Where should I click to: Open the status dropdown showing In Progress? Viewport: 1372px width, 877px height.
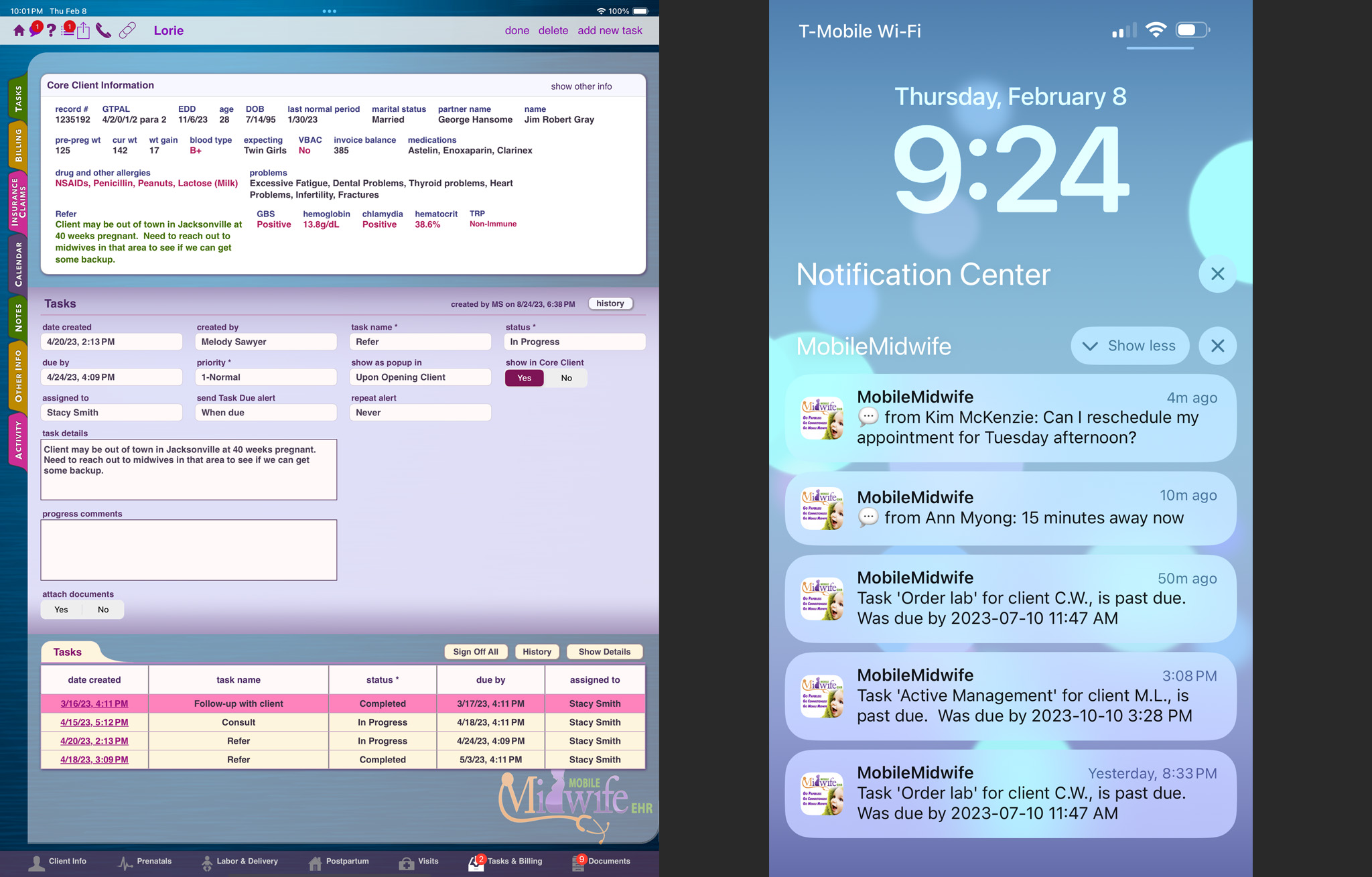(575, 342)
